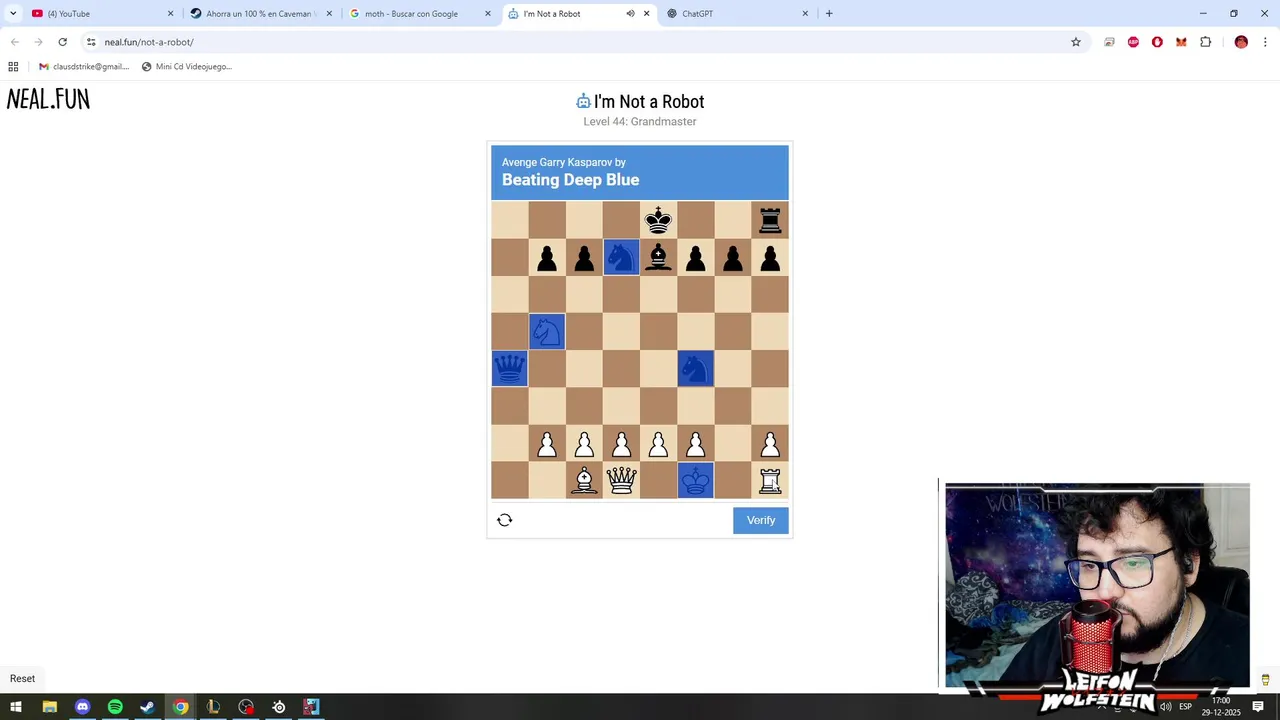This screenshot has width=1280, height=720.
Task: Select the highlighted white knight above the queen
Action: (547, 332)
